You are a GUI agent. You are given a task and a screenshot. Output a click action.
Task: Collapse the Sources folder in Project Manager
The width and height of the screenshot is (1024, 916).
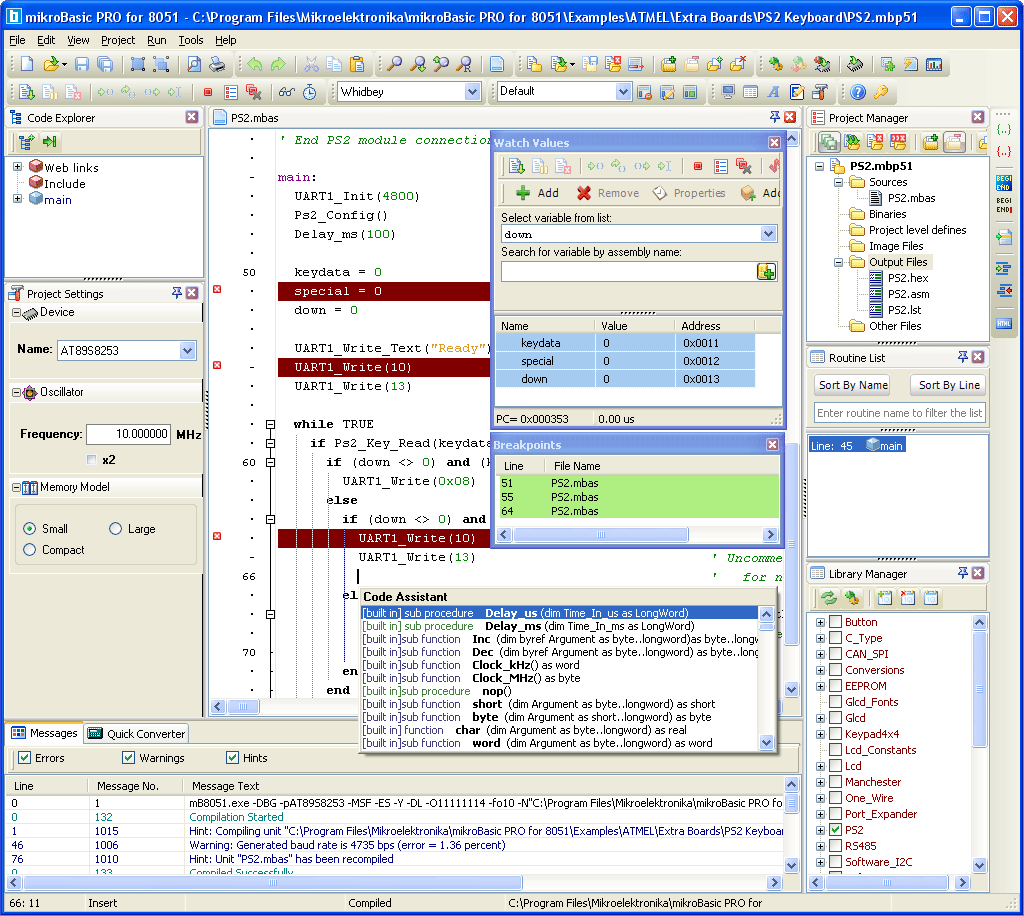pyautogui.click(x=839, y=182)
